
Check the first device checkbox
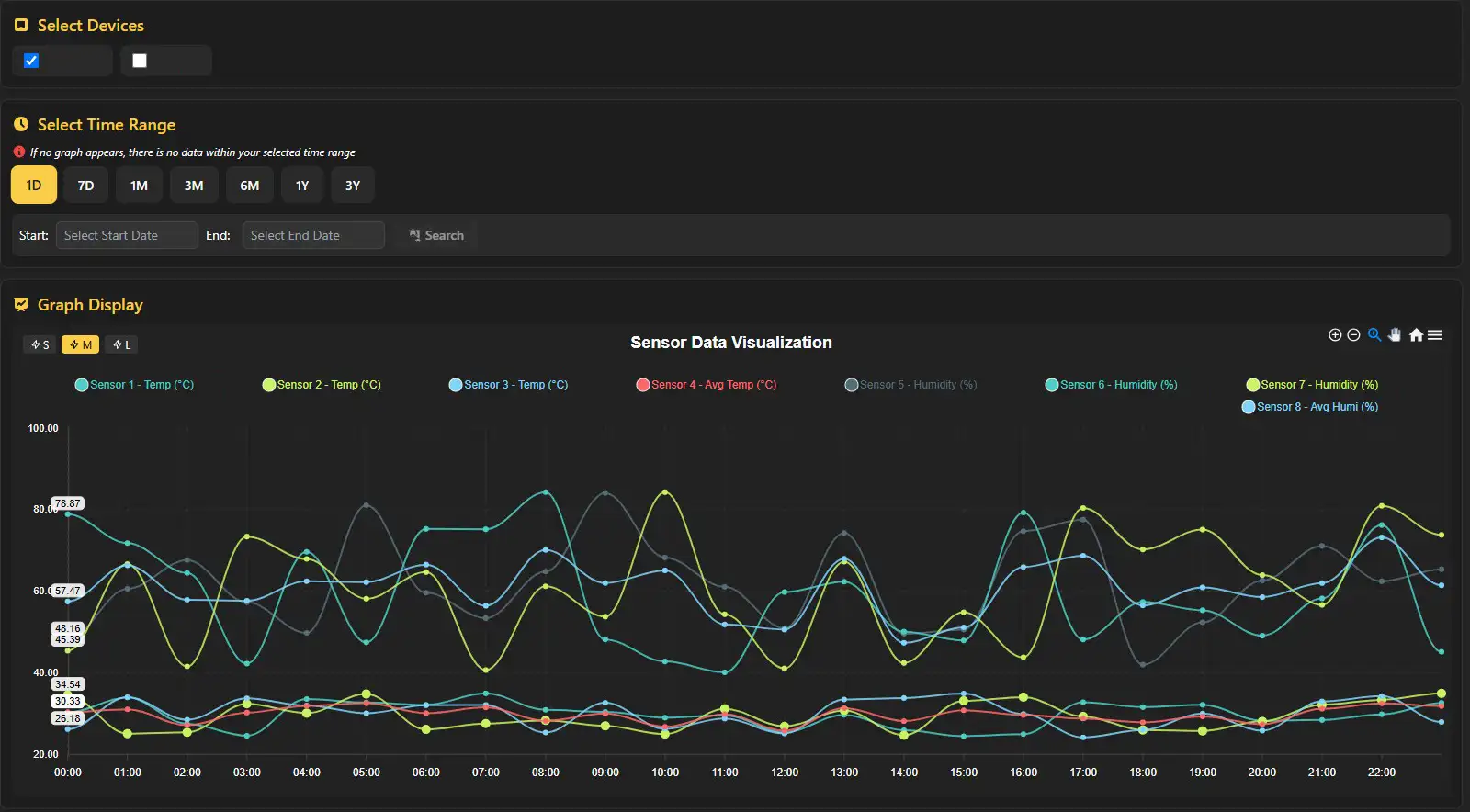pos(31,61)
